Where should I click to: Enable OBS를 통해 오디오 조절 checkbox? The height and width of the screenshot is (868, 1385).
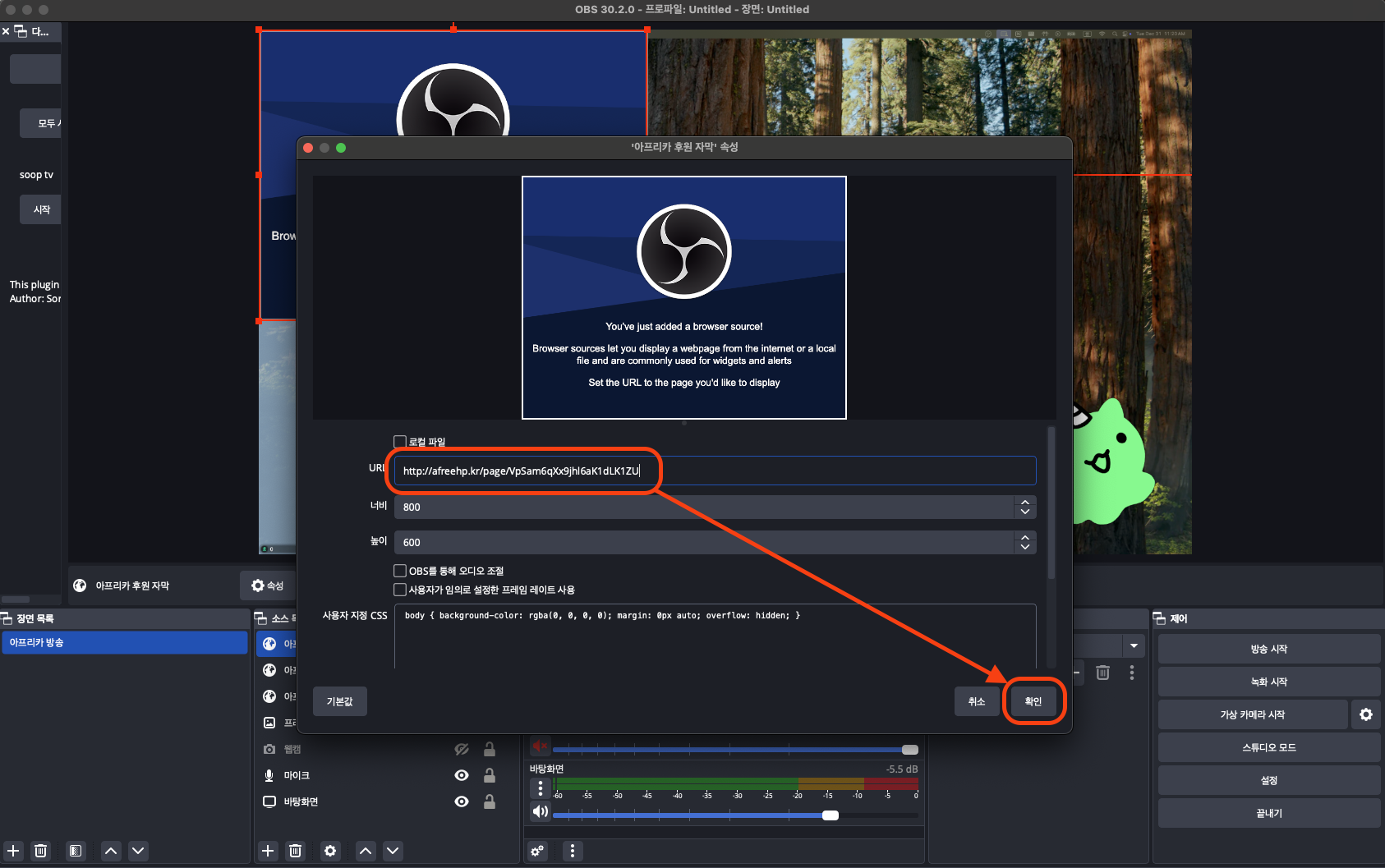400,571
